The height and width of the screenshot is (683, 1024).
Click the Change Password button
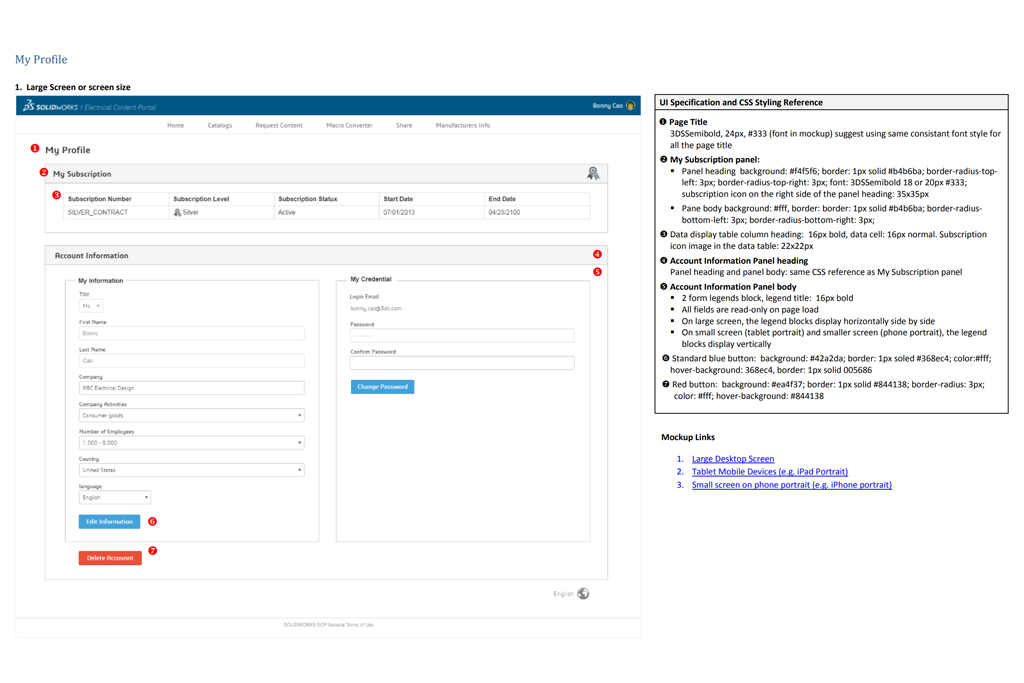pyautogui.click(x=382, y=387)
